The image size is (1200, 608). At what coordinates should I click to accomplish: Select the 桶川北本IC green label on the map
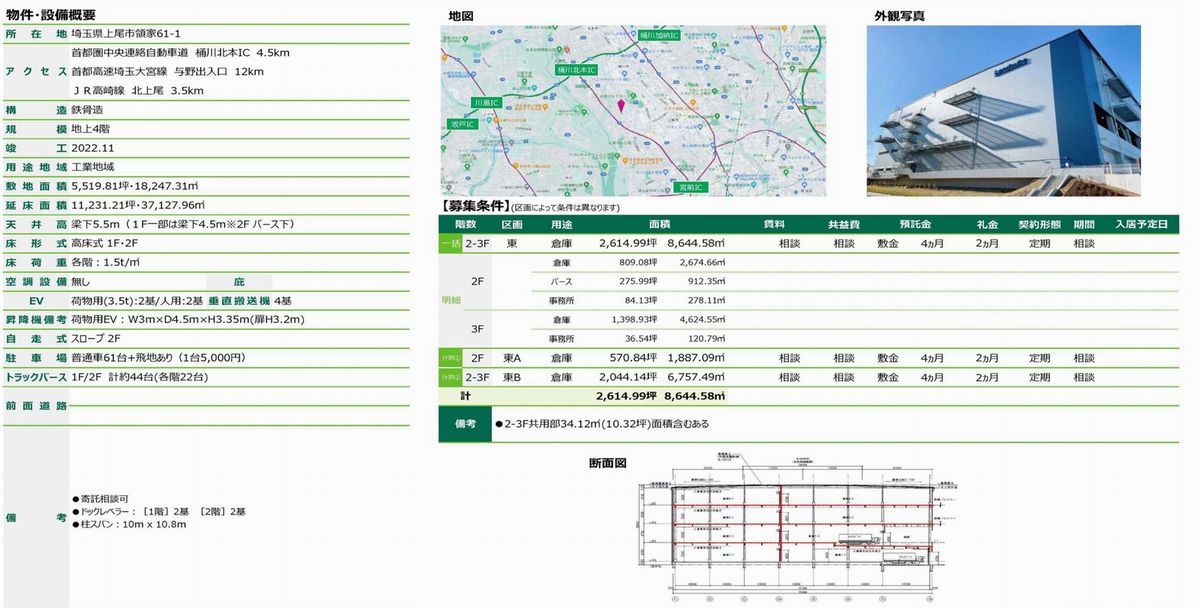577,70
